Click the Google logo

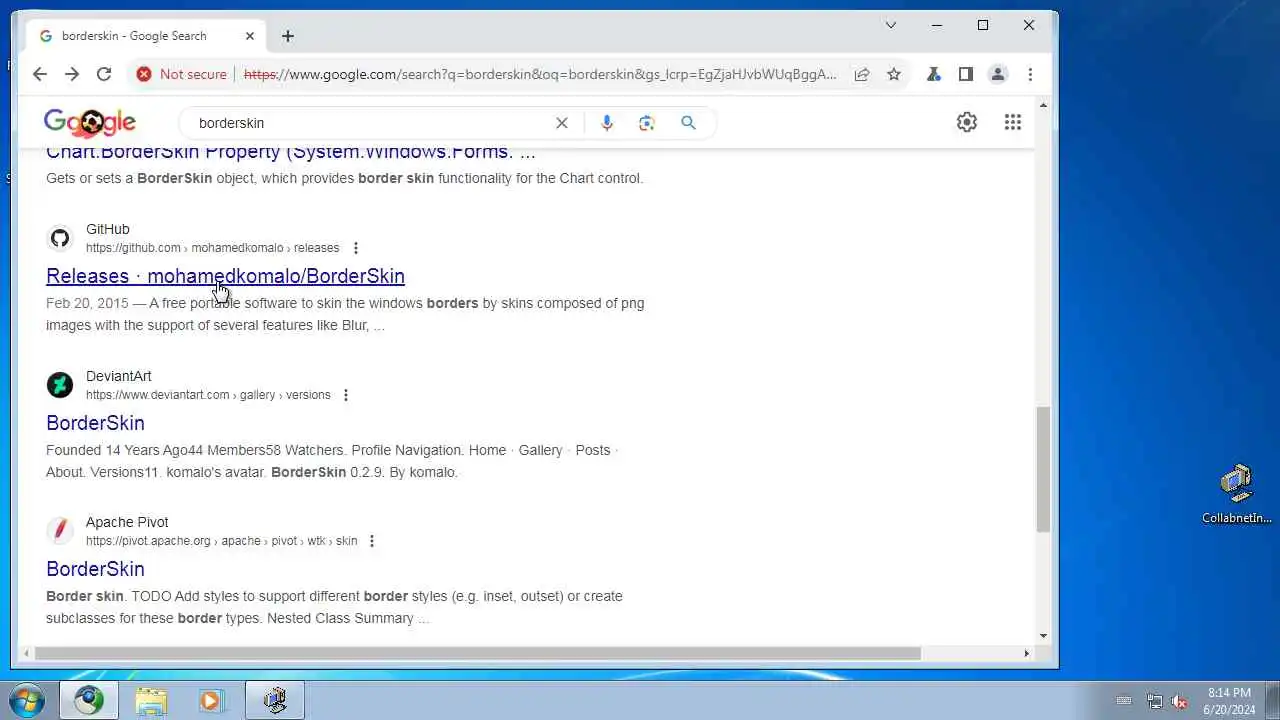[x=90, y=122]
